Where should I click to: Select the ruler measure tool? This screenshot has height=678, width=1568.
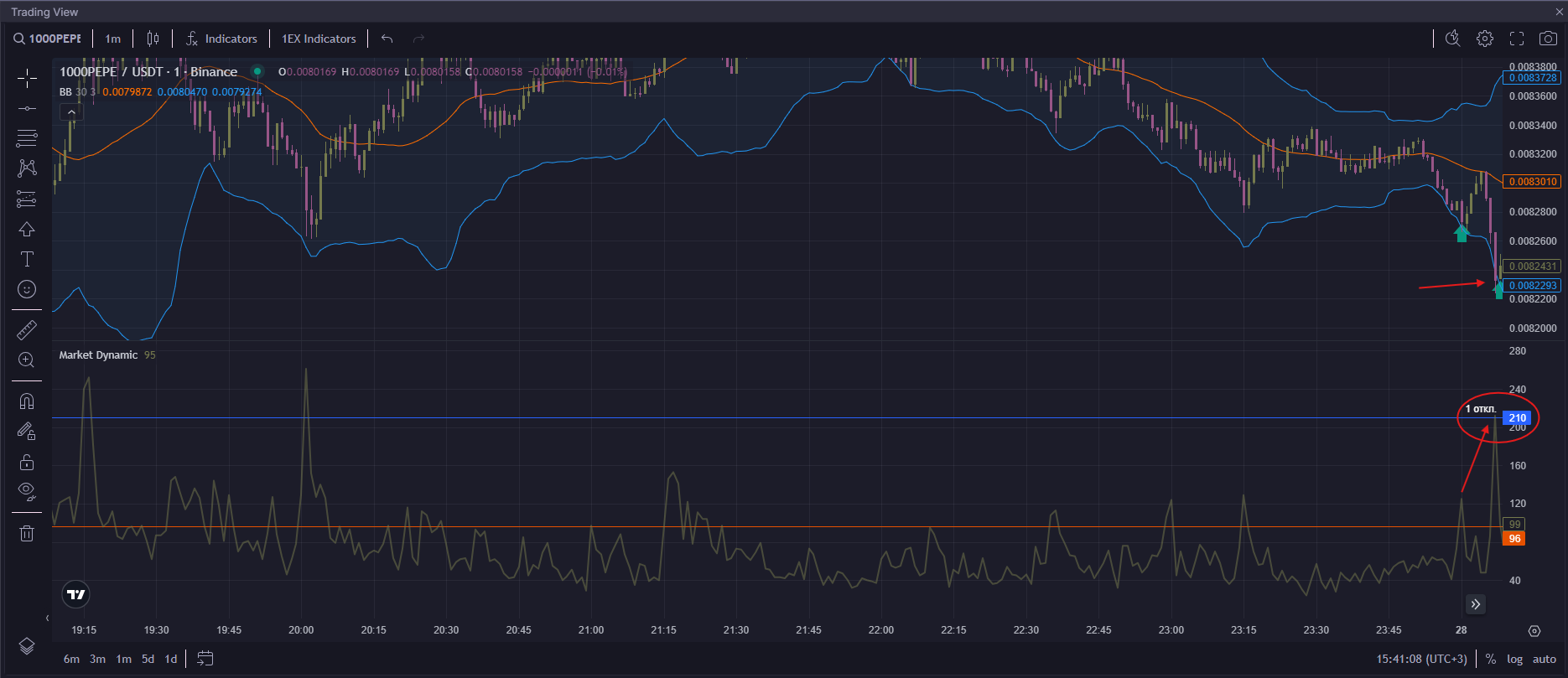pos(27,330)
